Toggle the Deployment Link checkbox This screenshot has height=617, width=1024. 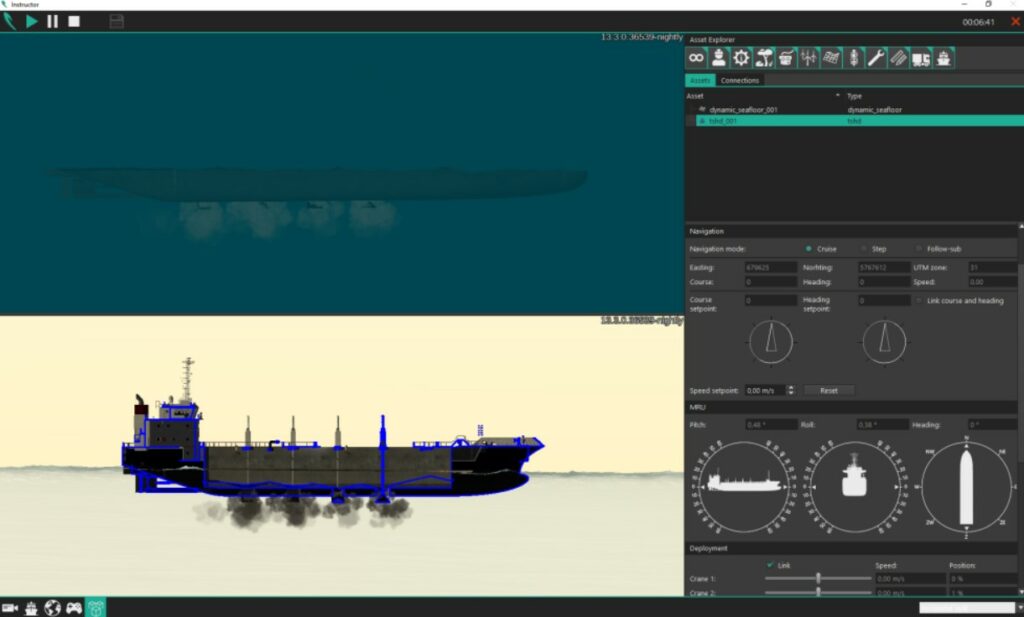point(769,565)
